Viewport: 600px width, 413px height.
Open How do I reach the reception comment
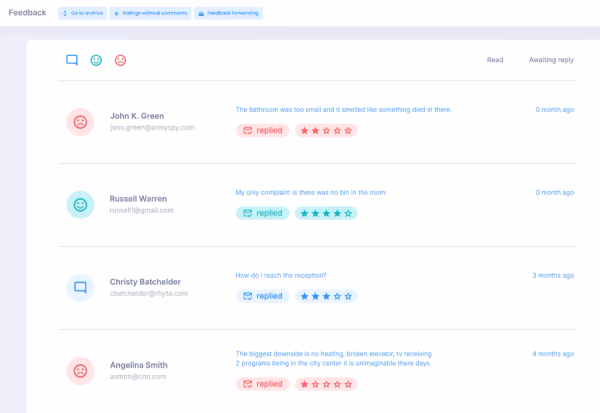pos(280,275)
